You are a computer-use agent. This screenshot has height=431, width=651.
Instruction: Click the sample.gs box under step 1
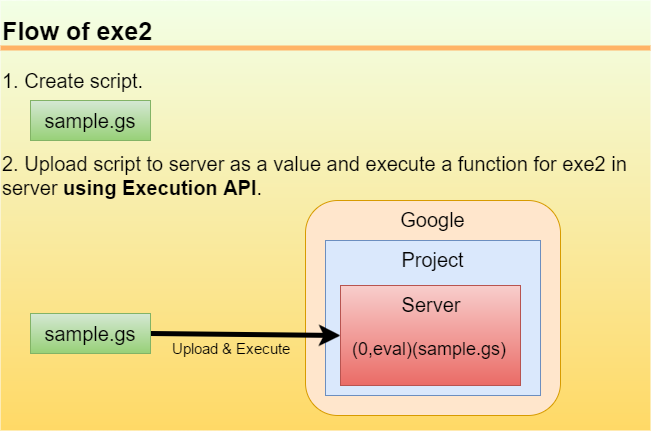[x=90, y=120]
